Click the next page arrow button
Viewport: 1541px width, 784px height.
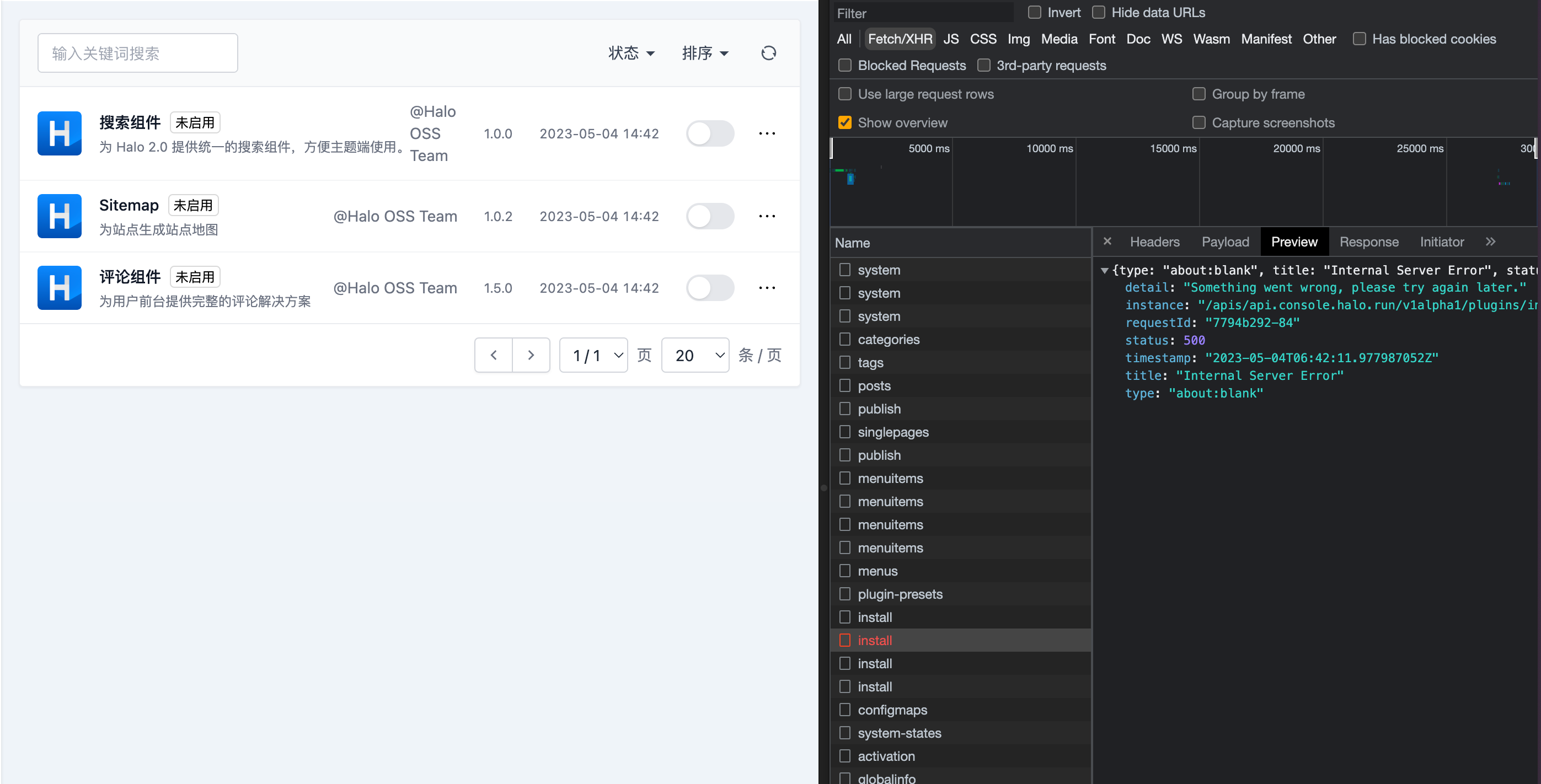pyautogui.click(x=531, y=355)
